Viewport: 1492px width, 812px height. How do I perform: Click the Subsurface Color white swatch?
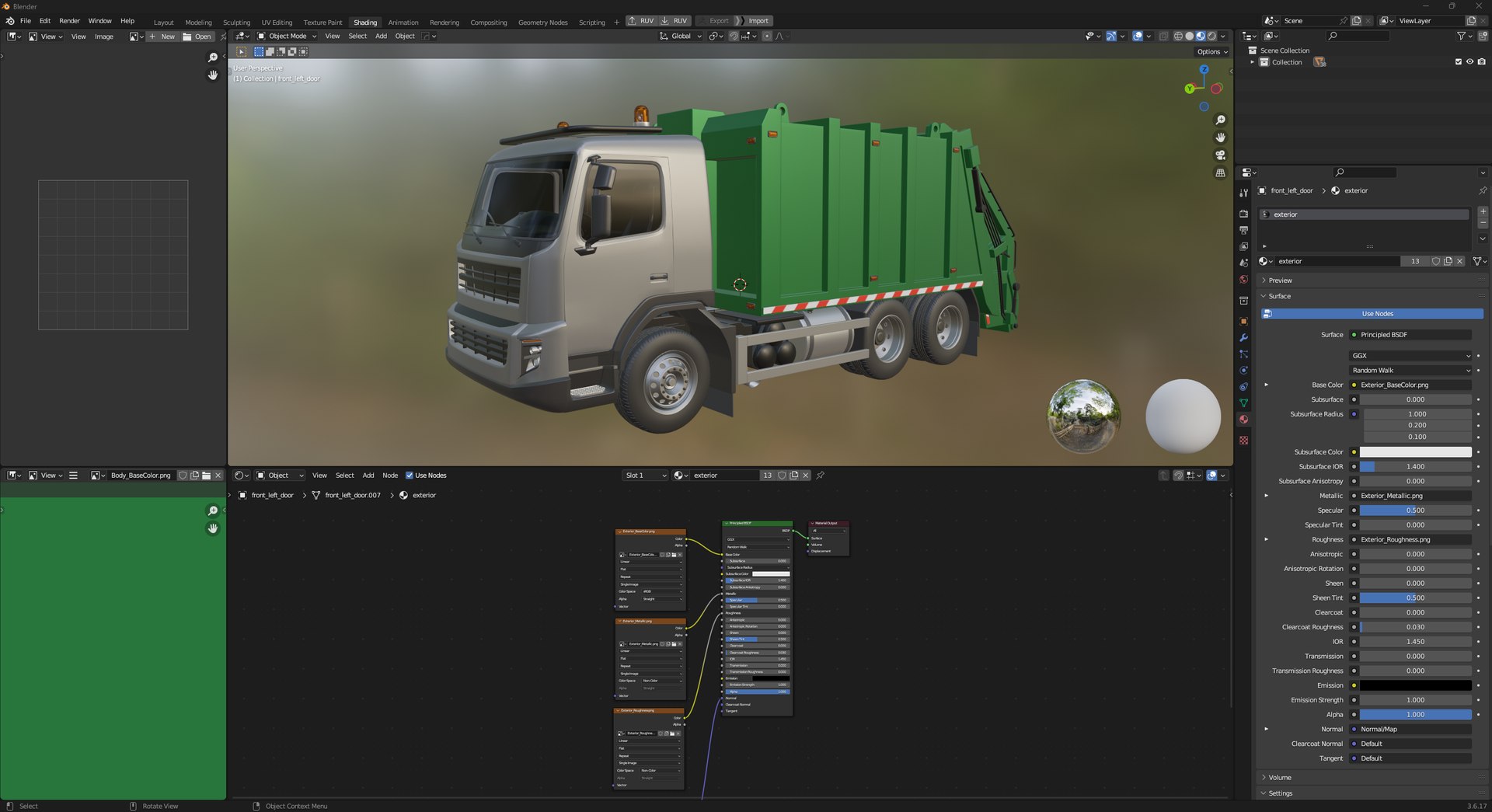coord(1415,452)
